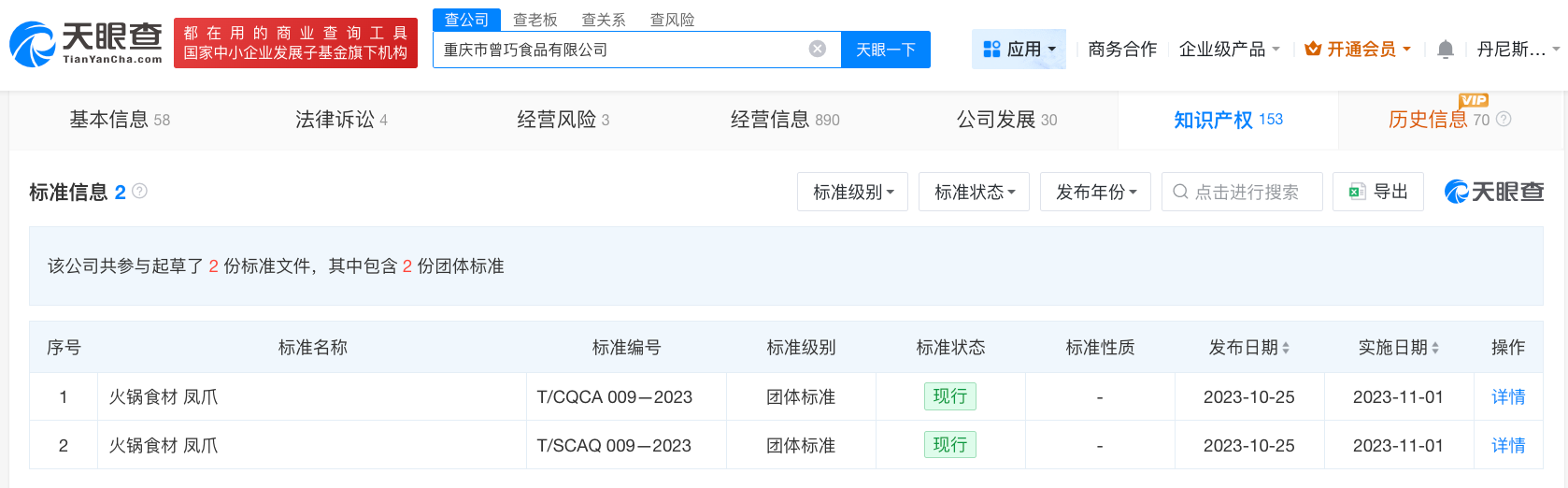Switch to 公司发展 tab
This screenshot has height=488, width=1568.
1006,120
